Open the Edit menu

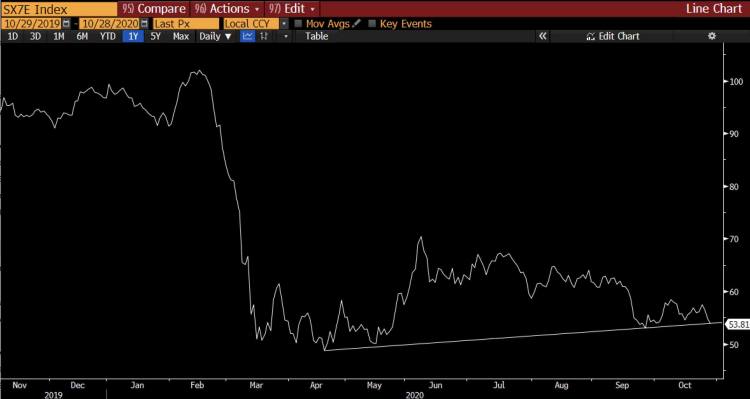[292, 9]
